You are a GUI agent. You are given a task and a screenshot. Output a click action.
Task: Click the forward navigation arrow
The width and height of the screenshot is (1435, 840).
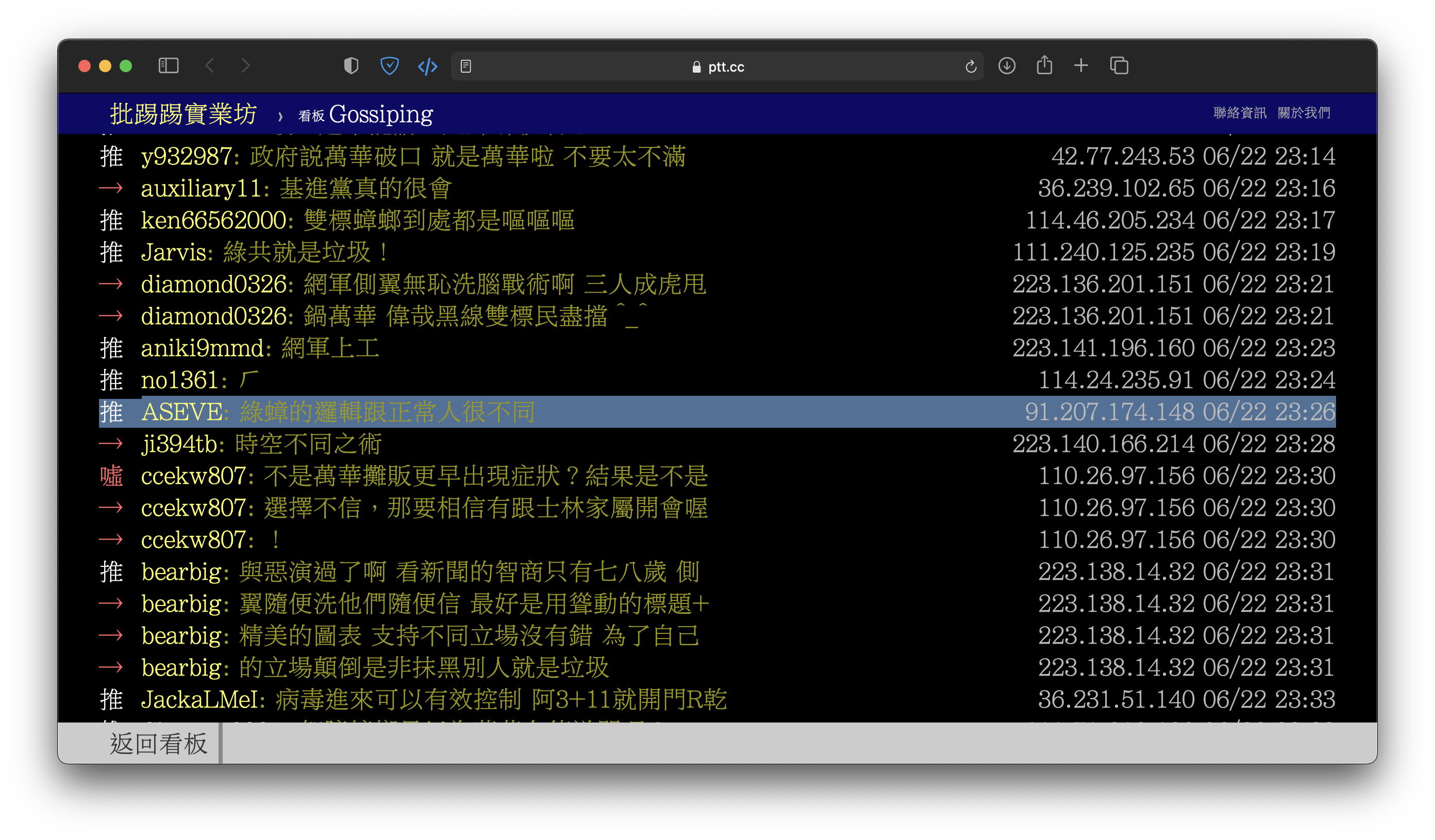245,66
